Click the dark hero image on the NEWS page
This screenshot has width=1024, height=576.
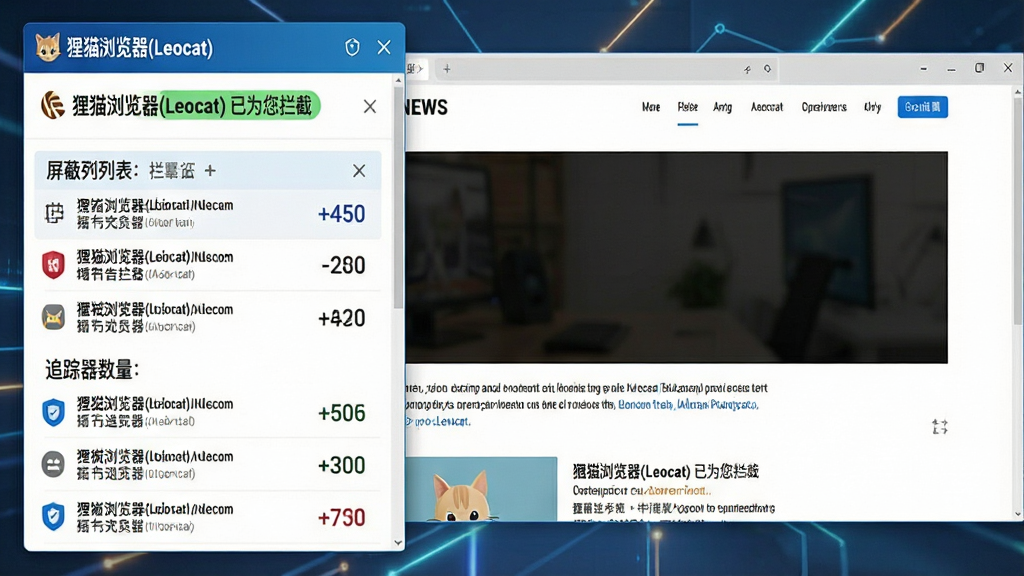(x=676, y=257)
